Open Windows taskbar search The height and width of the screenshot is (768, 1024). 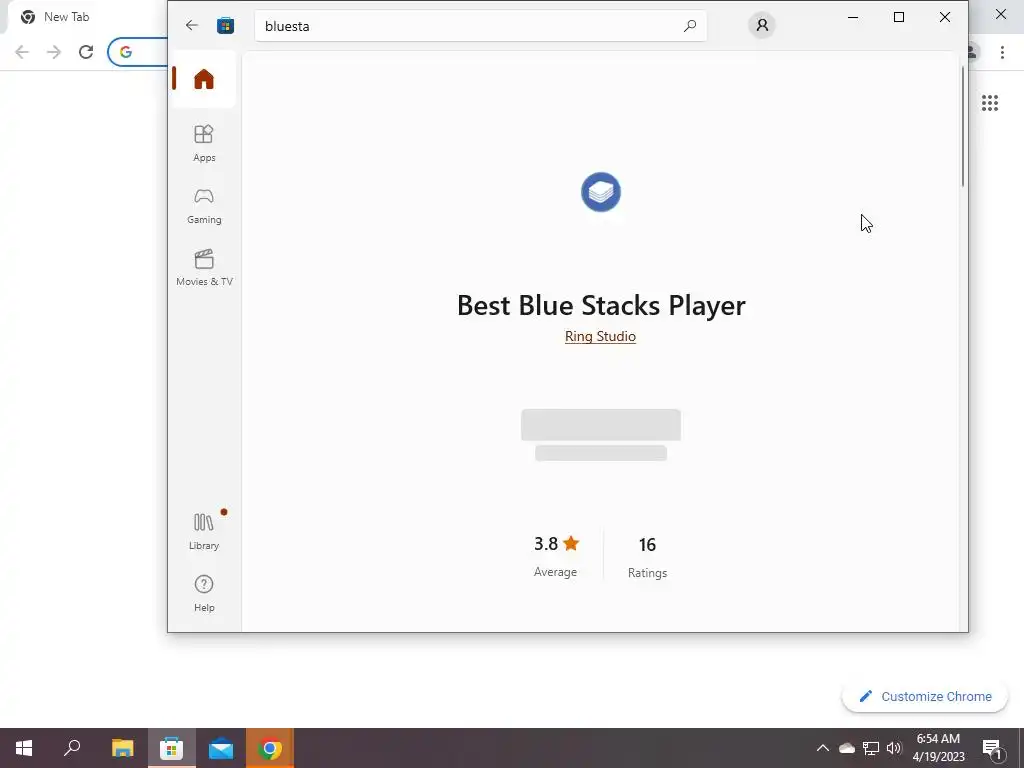(x=72, y=748)
